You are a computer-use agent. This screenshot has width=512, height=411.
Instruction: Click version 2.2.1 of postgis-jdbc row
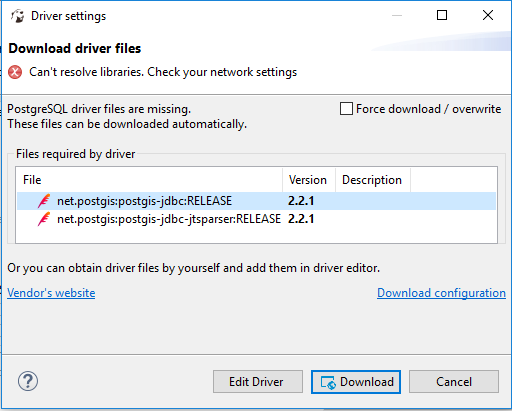click(301, 201)
